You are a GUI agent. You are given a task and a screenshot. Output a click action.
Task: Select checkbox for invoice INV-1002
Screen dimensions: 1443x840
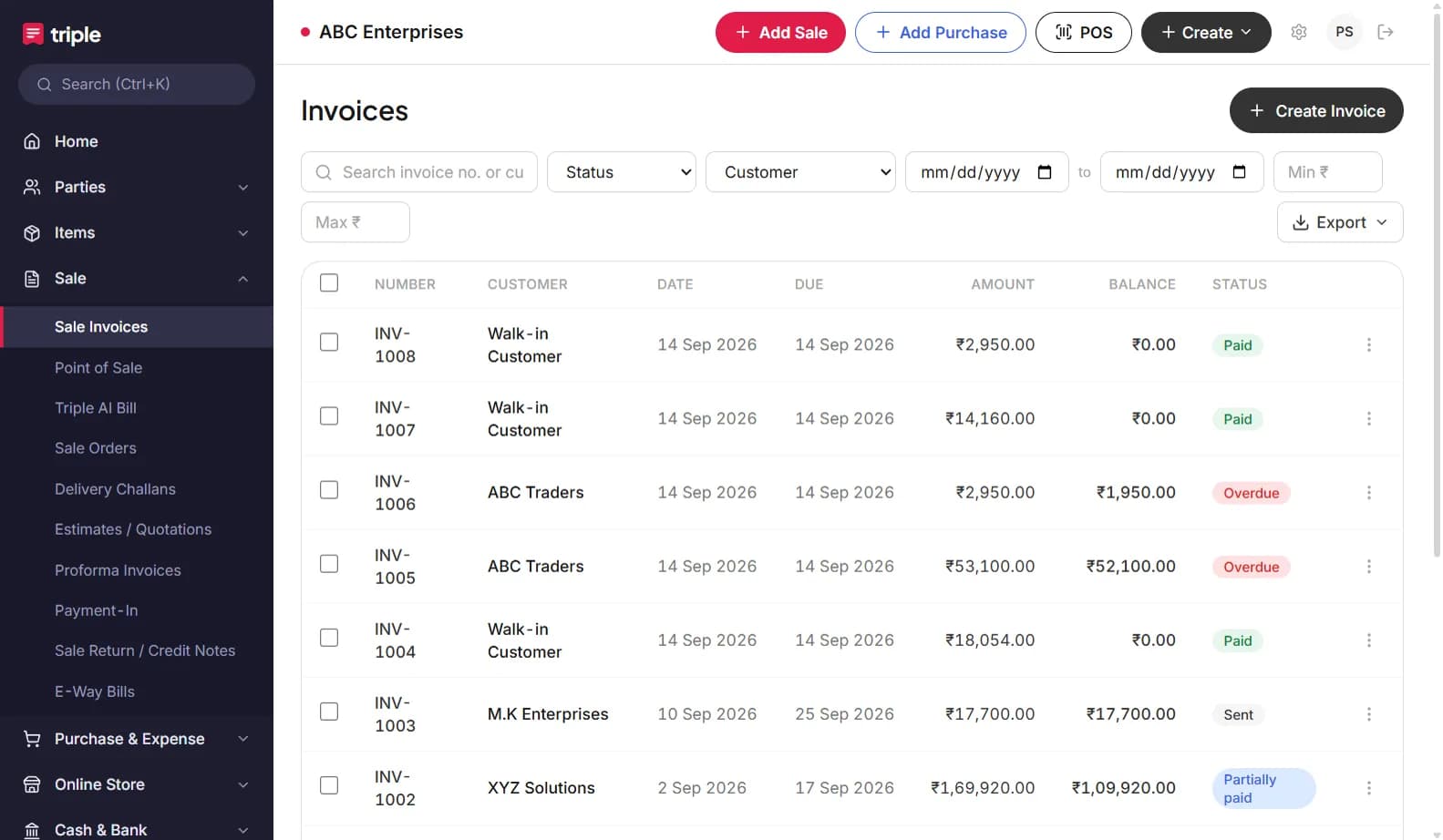click(x=329, y=785)
